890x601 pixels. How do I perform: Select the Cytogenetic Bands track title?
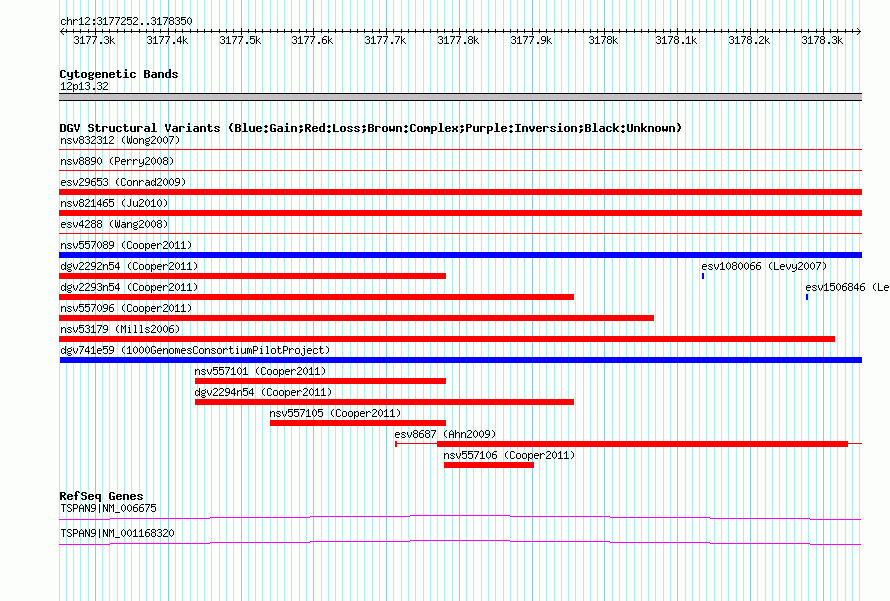[119, 74]
